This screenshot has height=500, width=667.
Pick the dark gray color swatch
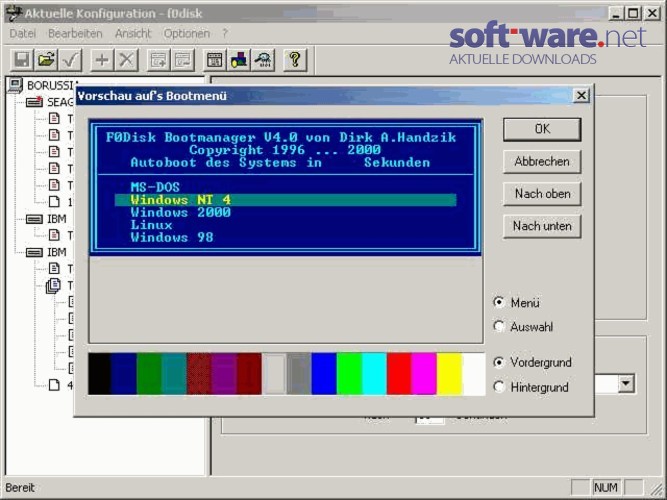[x=299, y=374]
